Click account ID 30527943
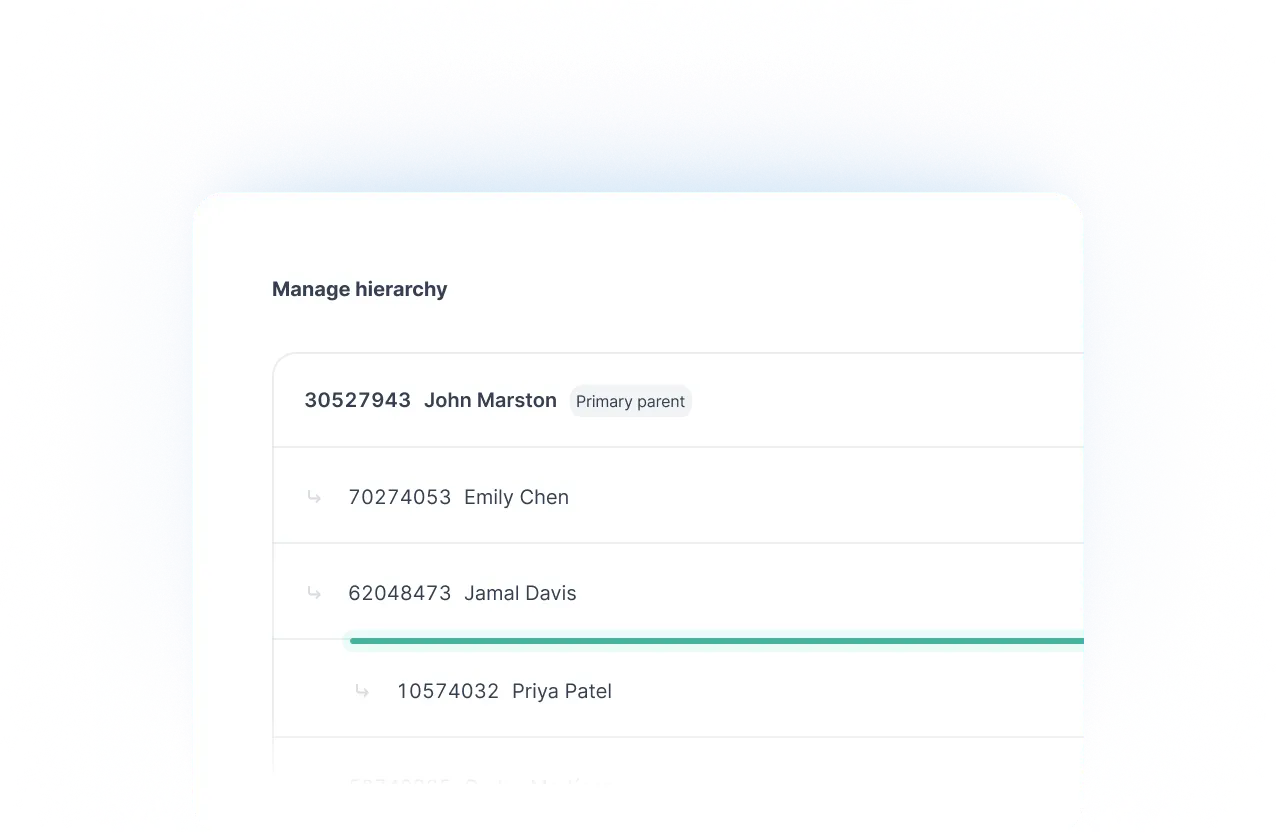1276x835 pixels. 357,400
